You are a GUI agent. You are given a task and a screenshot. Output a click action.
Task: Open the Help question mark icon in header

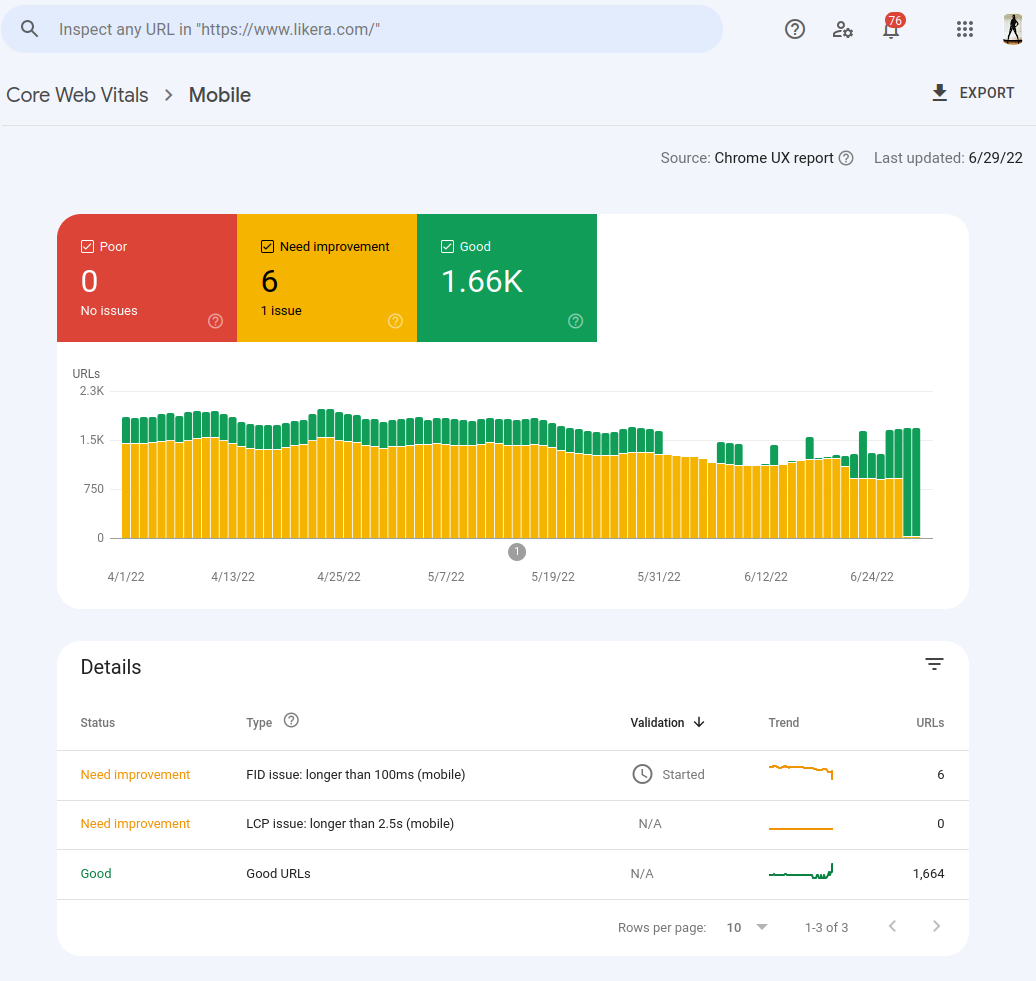[795, 29]
